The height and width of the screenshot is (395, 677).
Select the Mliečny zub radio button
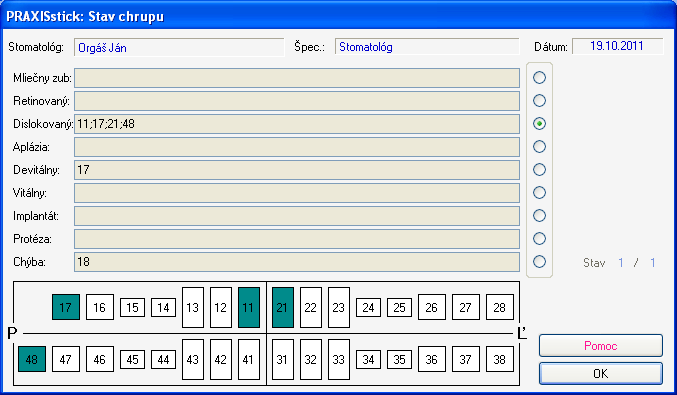click(539, 78)
